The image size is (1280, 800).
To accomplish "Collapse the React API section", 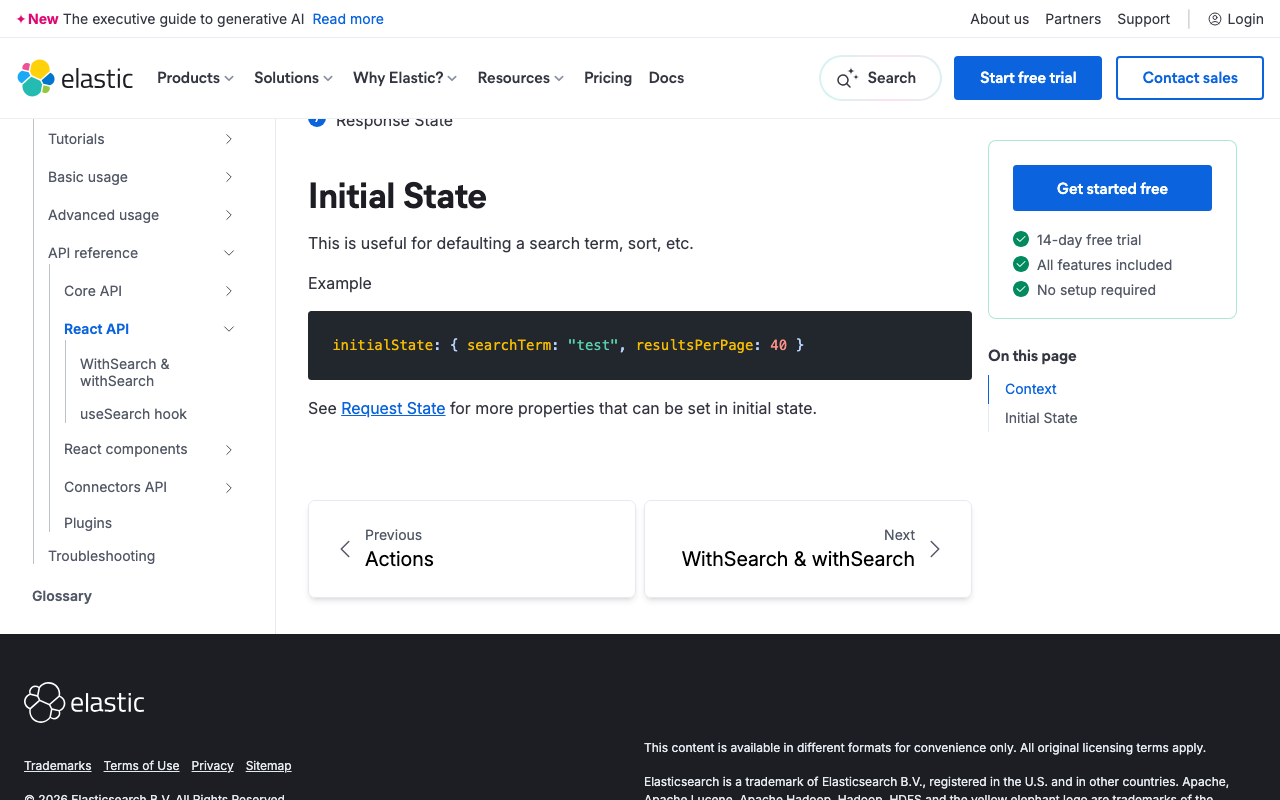I will click(x=229, y=329).
